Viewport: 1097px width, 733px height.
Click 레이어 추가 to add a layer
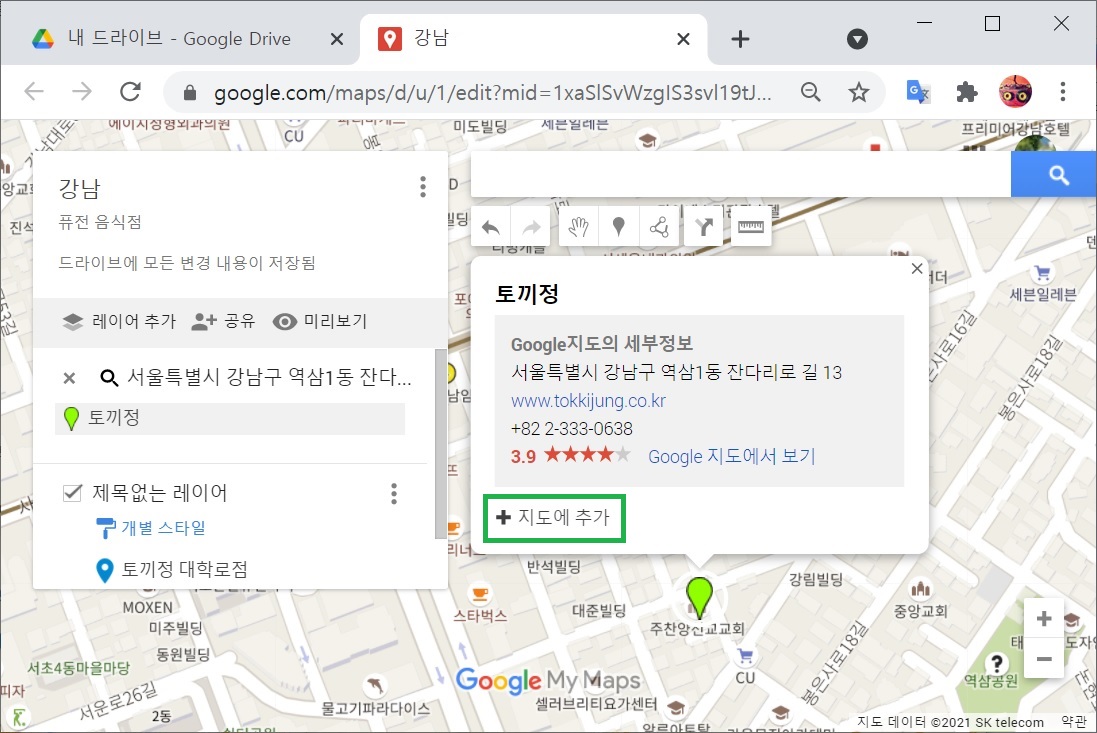click(x=119, y=321)
